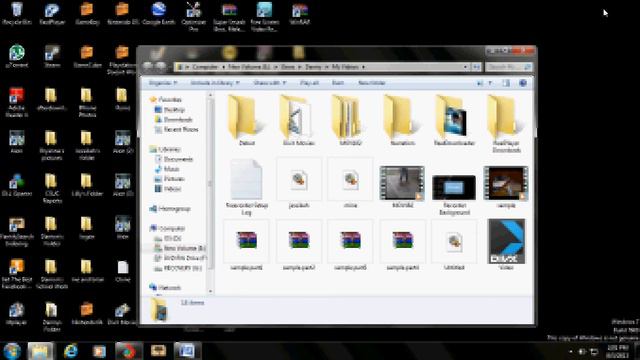This screenshot has width=640, height=360.
Task: Select the RealPlayer Downloads folder
Action: [506, 124]
